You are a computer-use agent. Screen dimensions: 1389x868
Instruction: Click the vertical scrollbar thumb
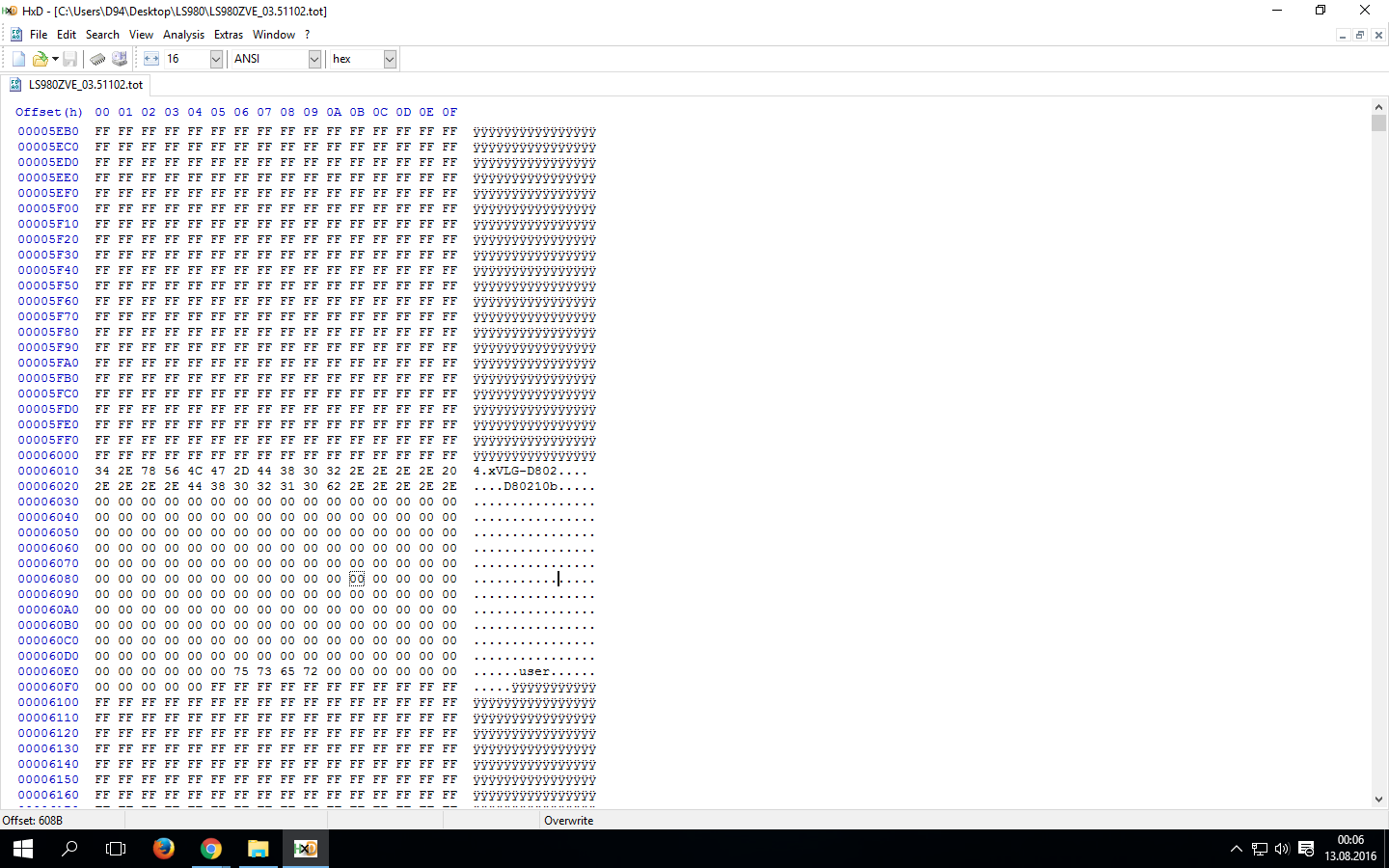pyautogui.click(x=1378, y=122)
